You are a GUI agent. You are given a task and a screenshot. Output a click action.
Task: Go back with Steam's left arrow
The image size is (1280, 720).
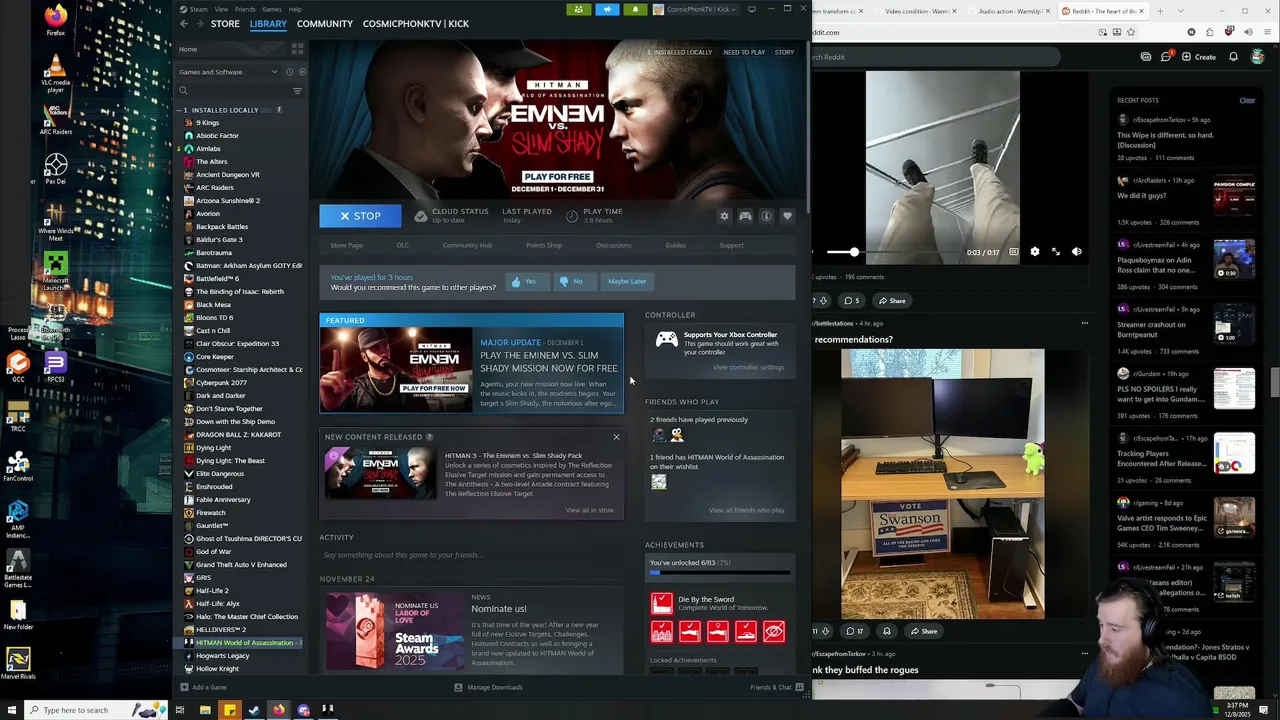click(x=183, y=23)
